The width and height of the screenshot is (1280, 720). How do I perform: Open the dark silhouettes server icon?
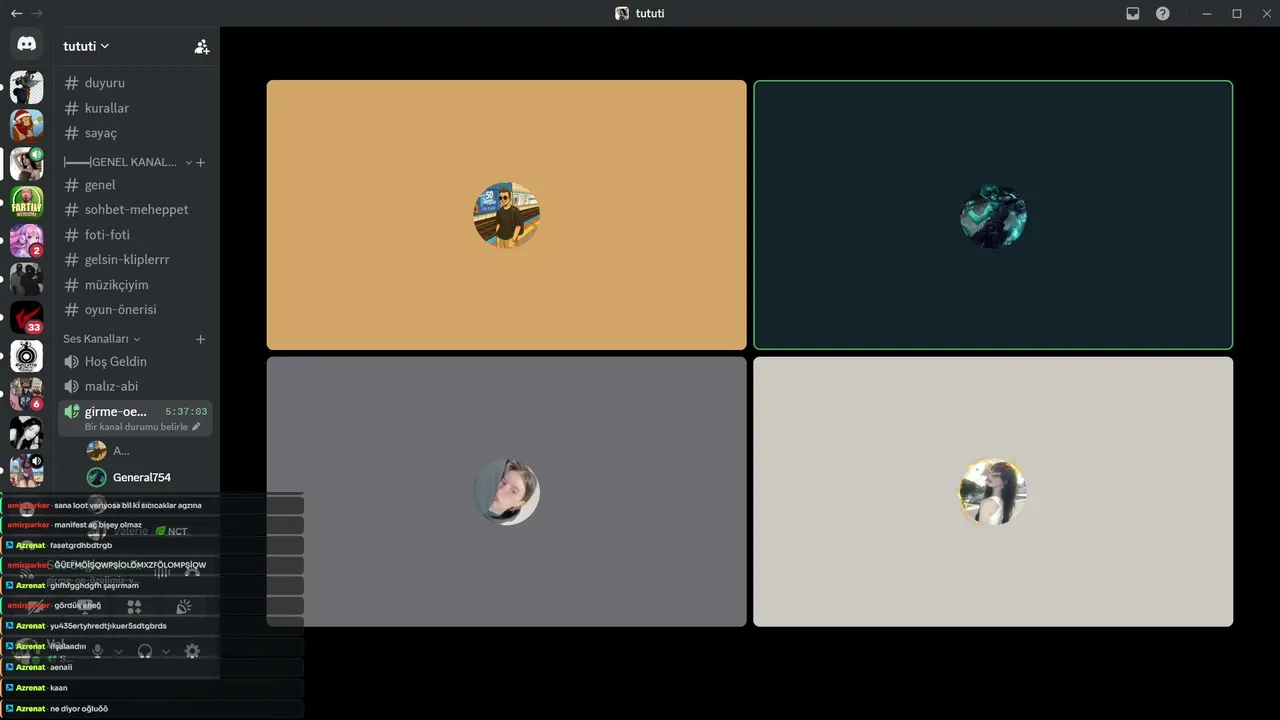click(x=27, y=279)
